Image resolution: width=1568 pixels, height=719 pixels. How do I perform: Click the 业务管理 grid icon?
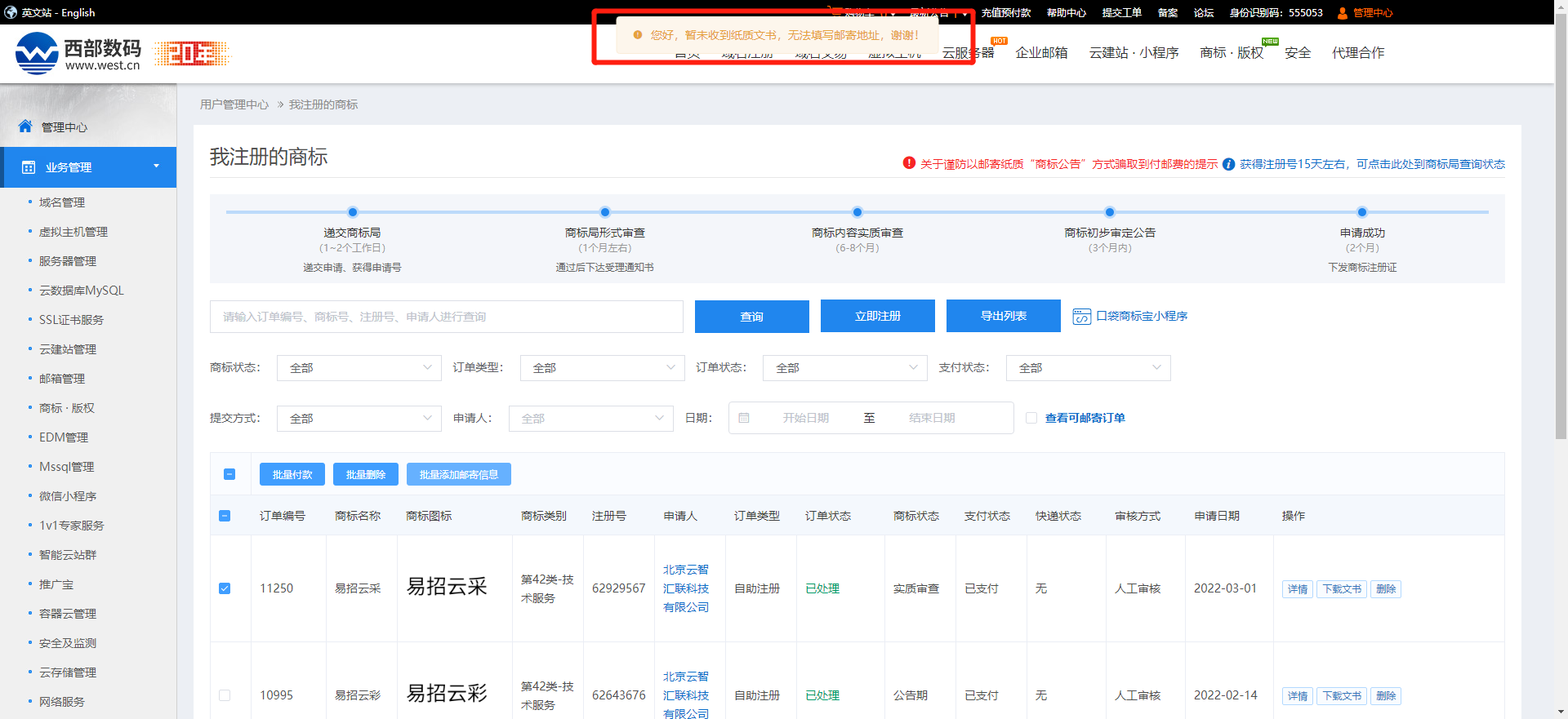click(x=29, y=167)
